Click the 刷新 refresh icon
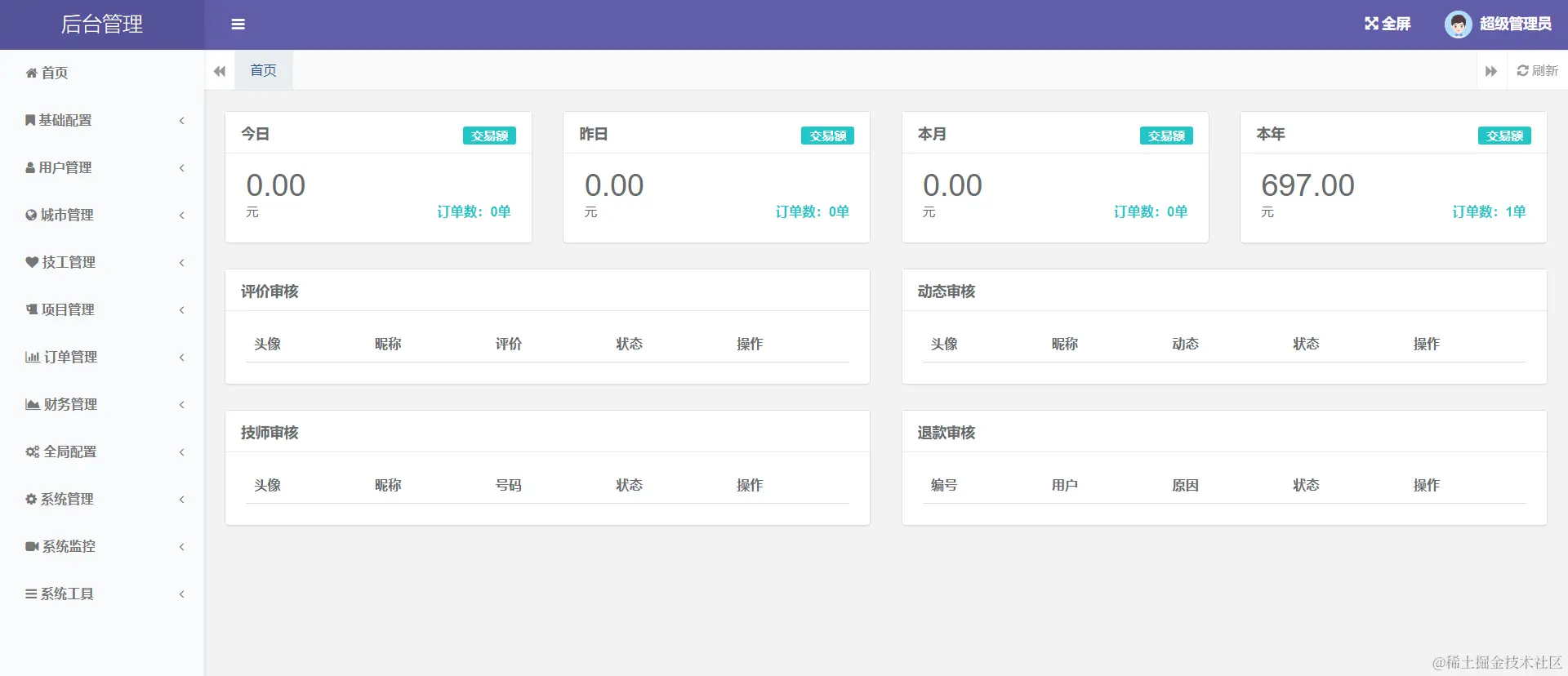The height and width of the screenshot is (676, 1568). point(1522,71)
